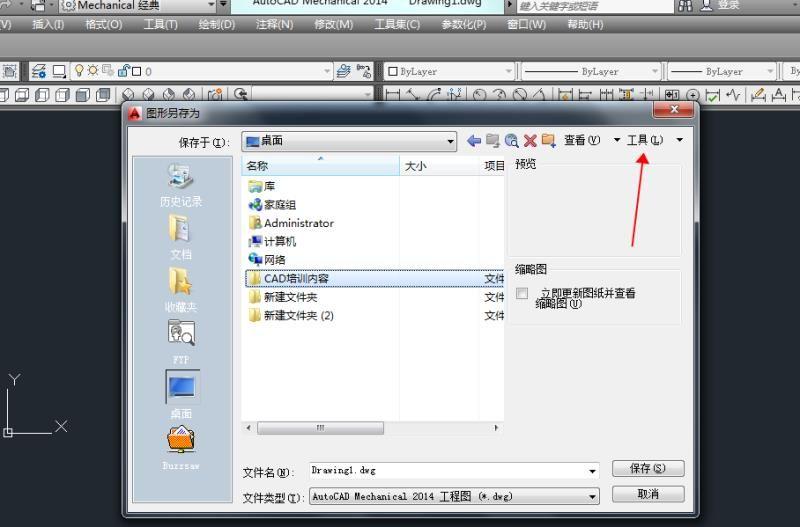
Task: Open the 格式(O) menu
Action: (x=104, y=24)
